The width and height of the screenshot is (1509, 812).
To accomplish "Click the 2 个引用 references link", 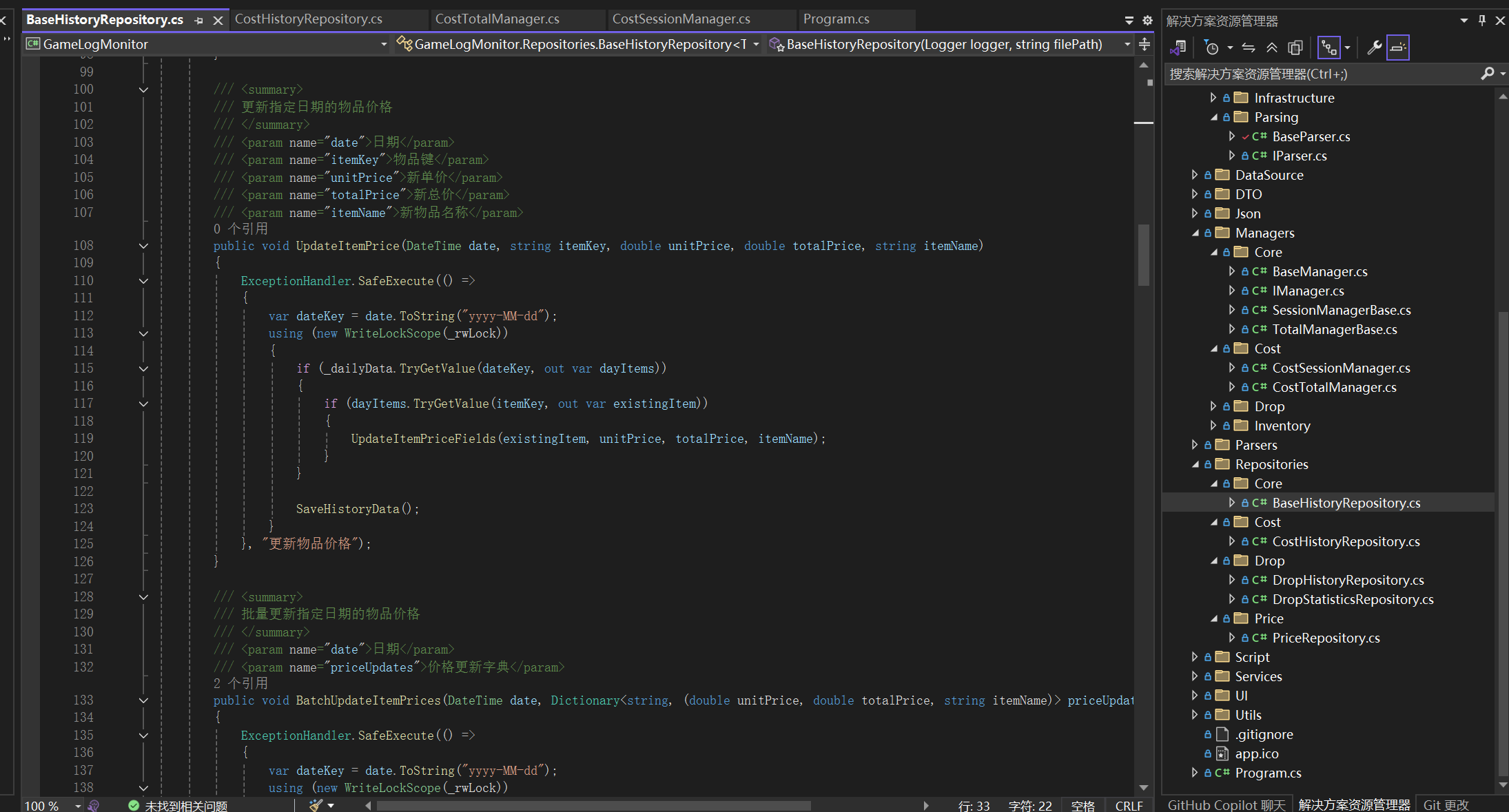I will pos(240,683).
